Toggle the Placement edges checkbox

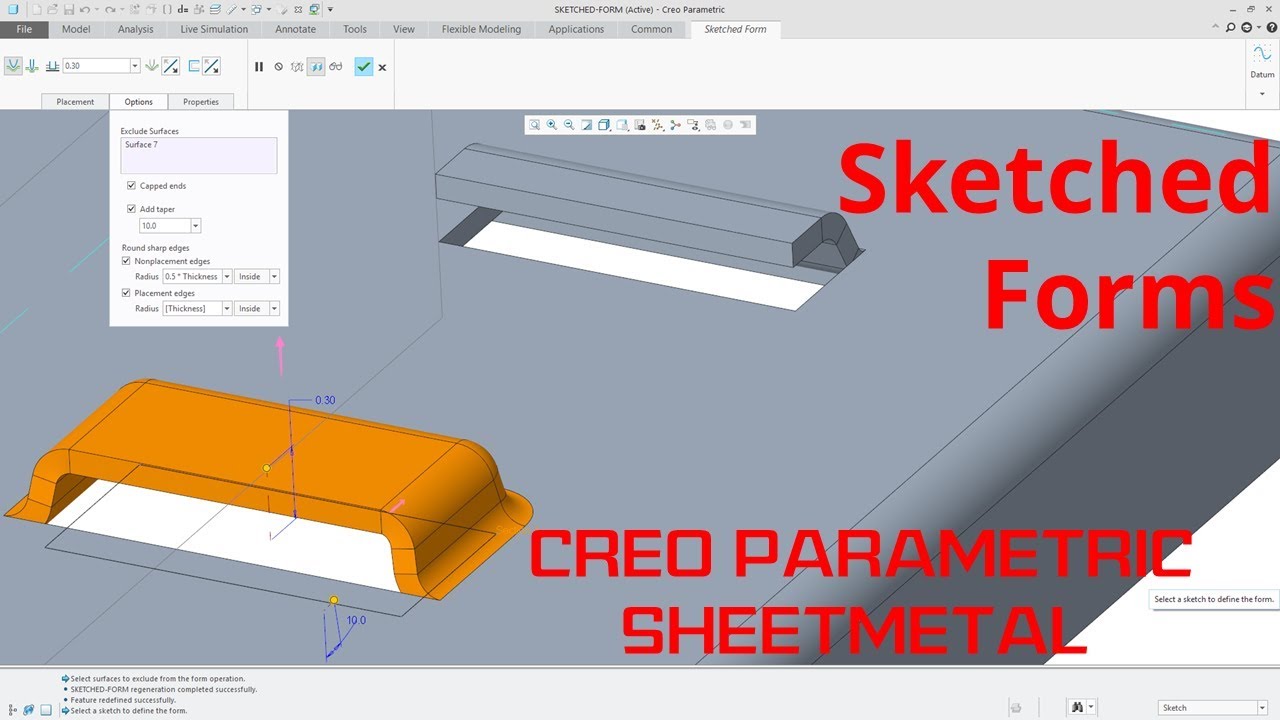(126, 293)
